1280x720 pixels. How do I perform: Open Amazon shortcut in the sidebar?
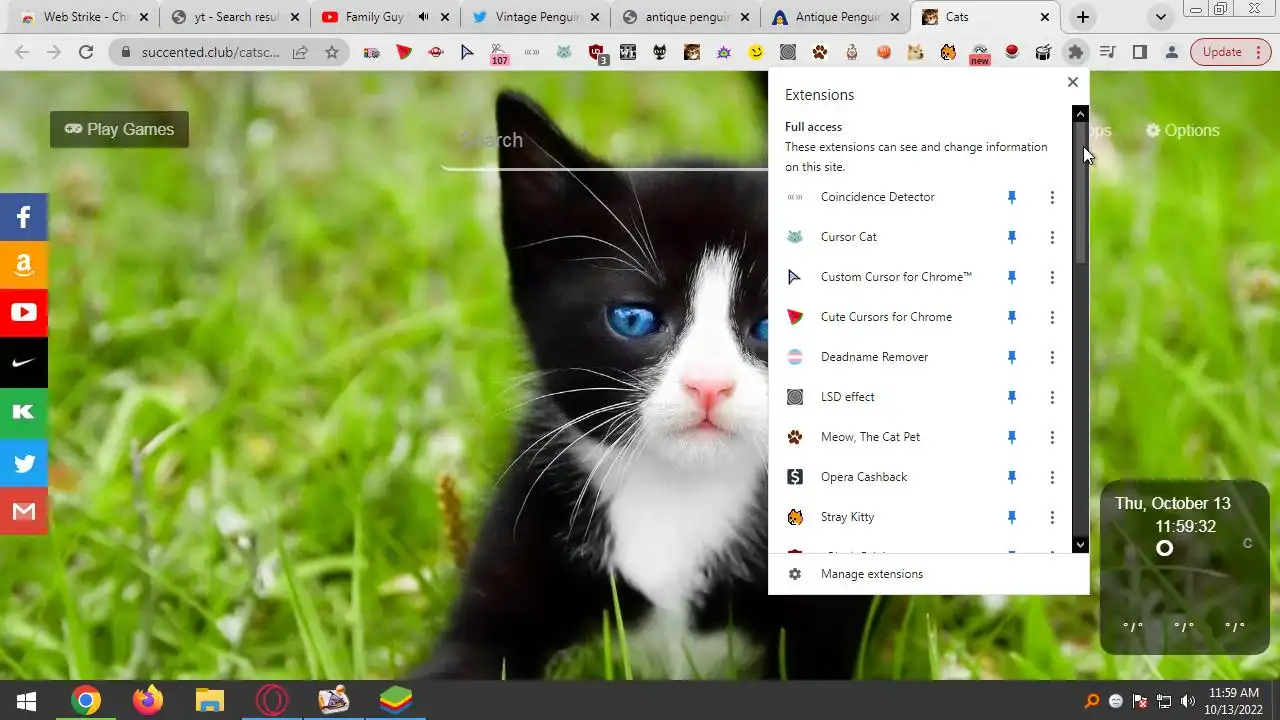24,265
